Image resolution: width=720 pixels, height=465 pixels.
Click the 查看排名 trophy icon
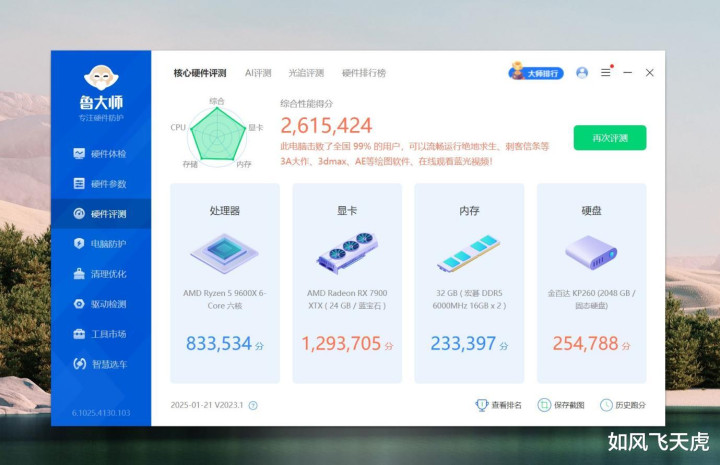482,405
